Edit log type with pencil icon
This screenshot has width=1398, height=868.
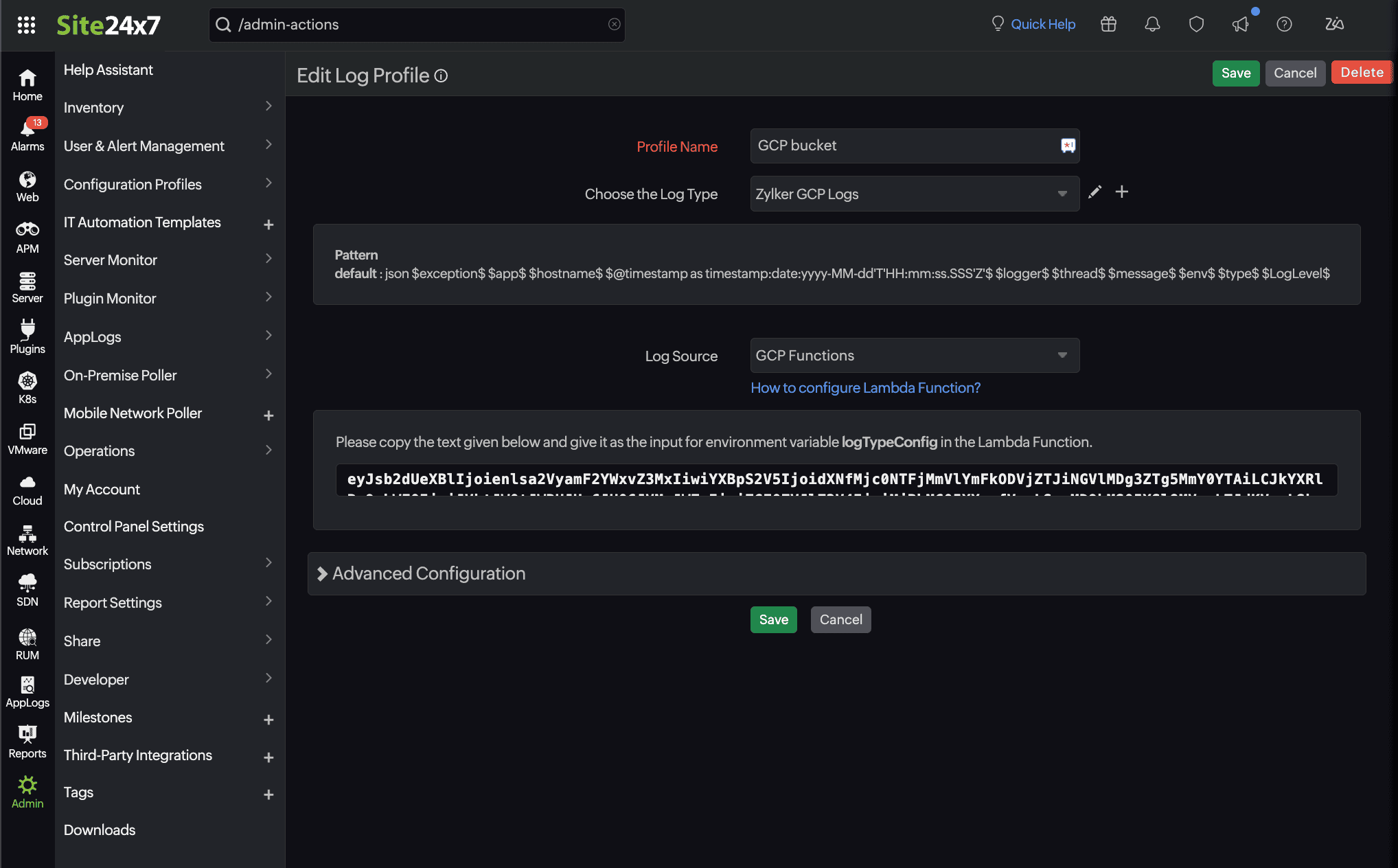(1095, 192)
